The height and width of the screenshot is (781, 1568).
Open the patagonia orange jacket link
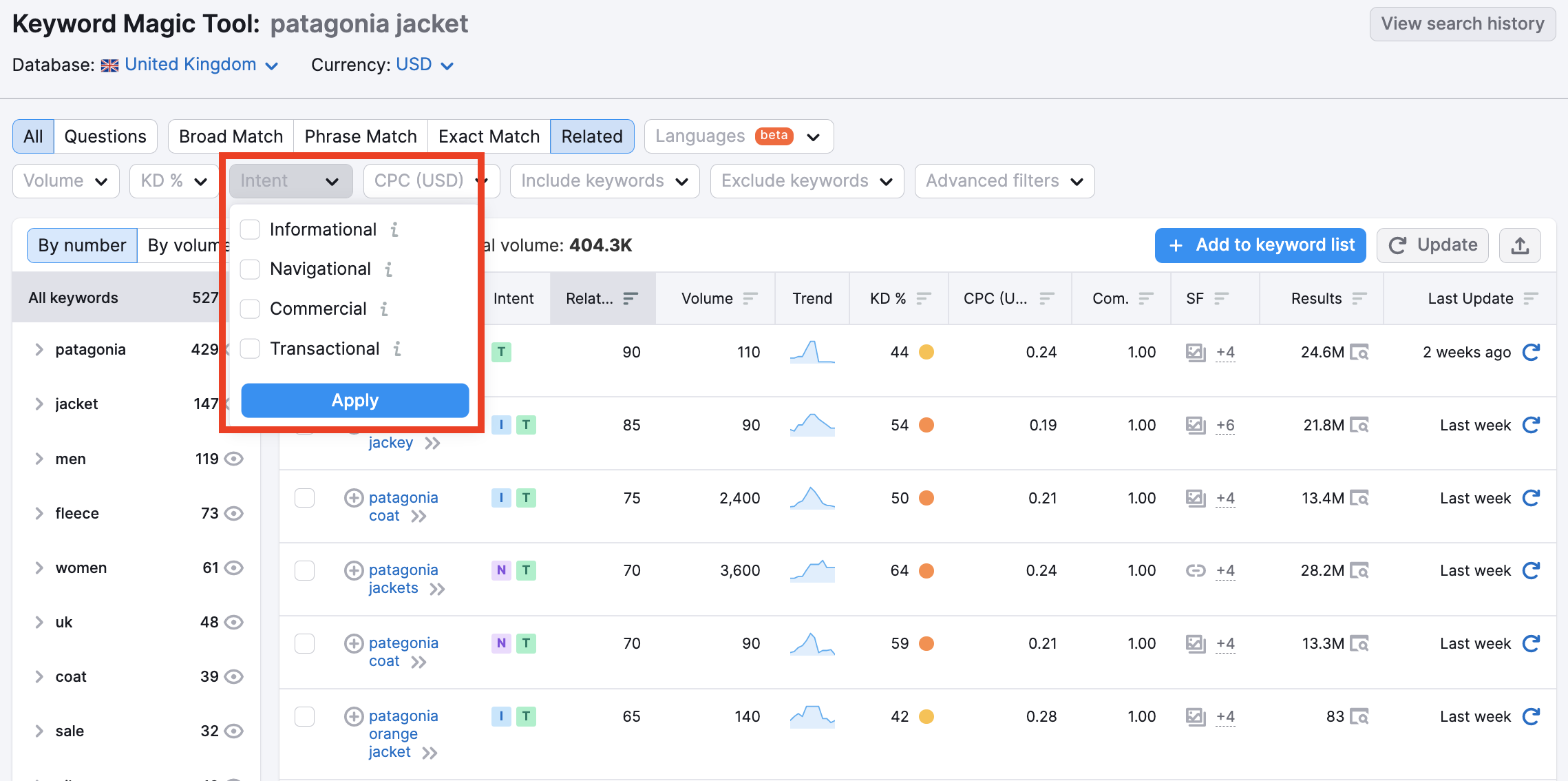(403, 734)
